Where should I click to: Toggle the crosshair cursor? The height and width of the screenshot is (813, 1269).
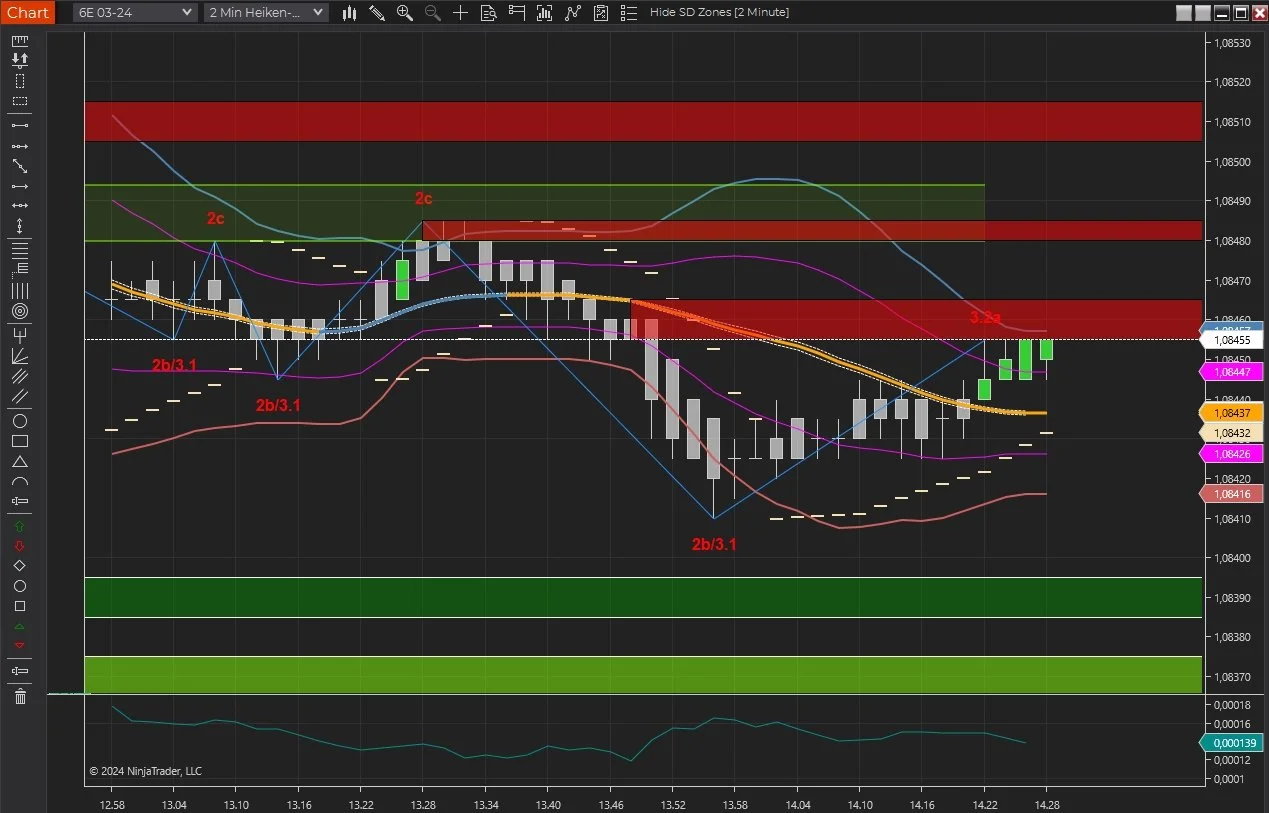[x=460, y=12]
